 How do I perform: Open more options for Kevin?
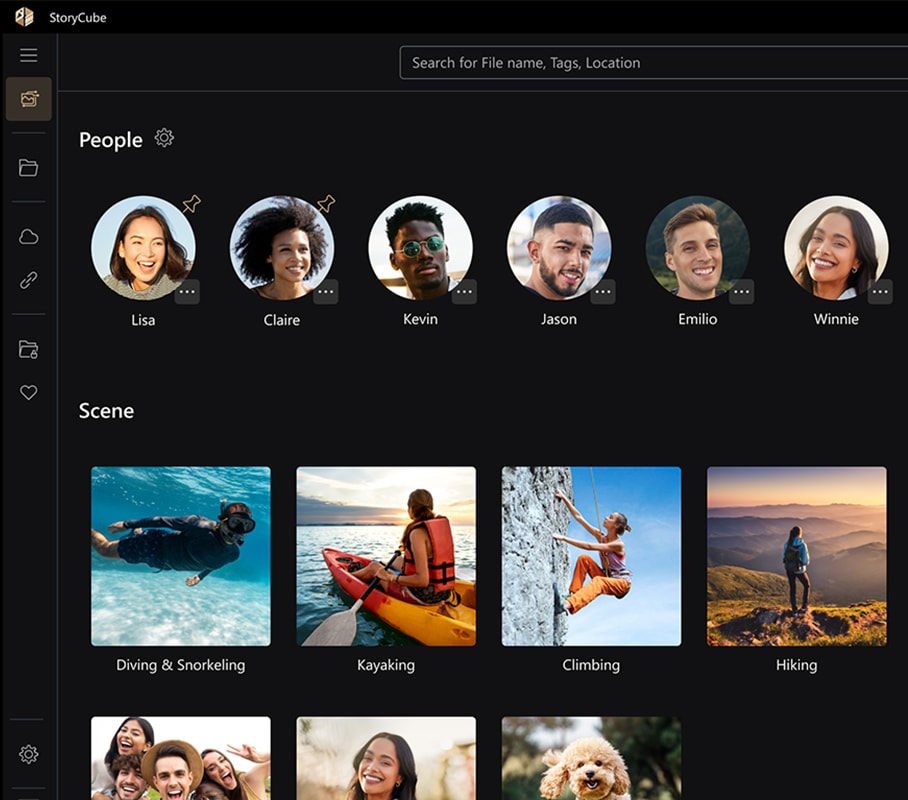[x=464, y=292]
